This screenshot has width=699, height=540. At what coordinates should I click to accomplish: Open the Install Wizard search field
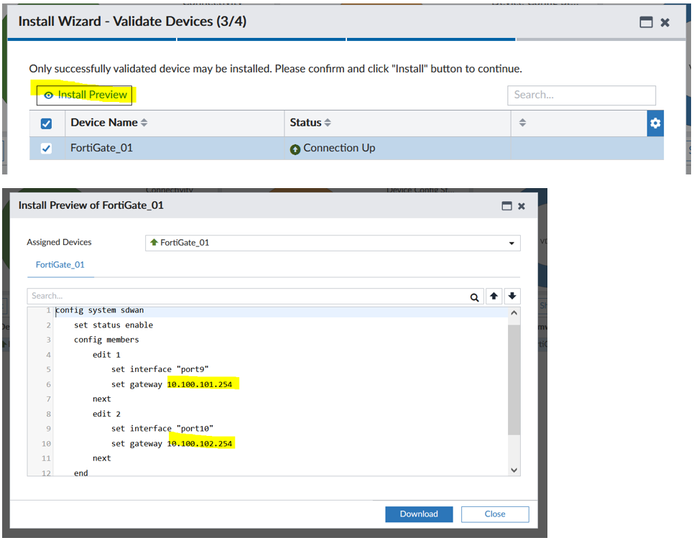click(x=581, y=95)
